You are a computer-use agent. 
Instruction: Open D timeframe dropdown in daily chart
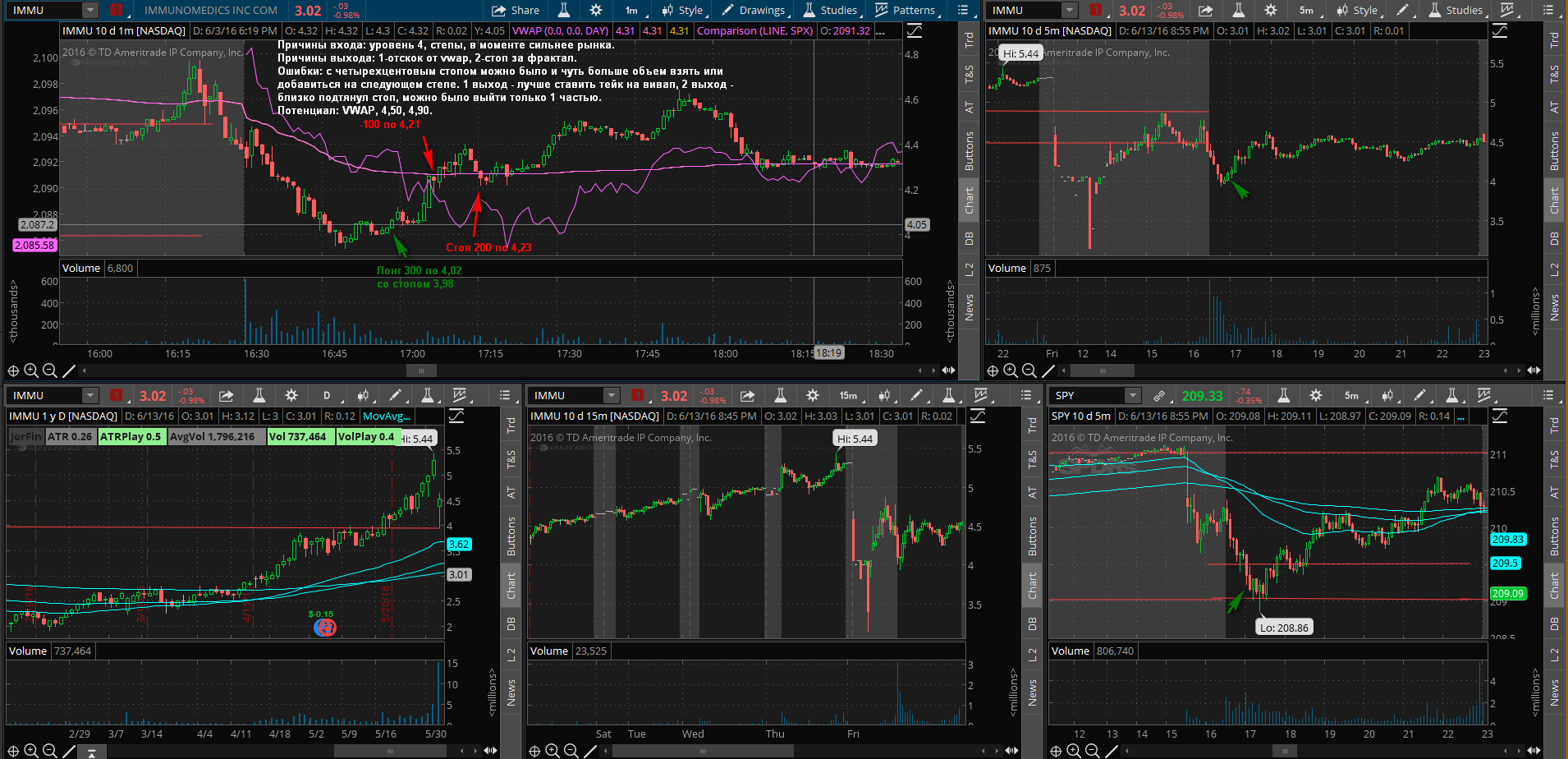click(328, 395)
